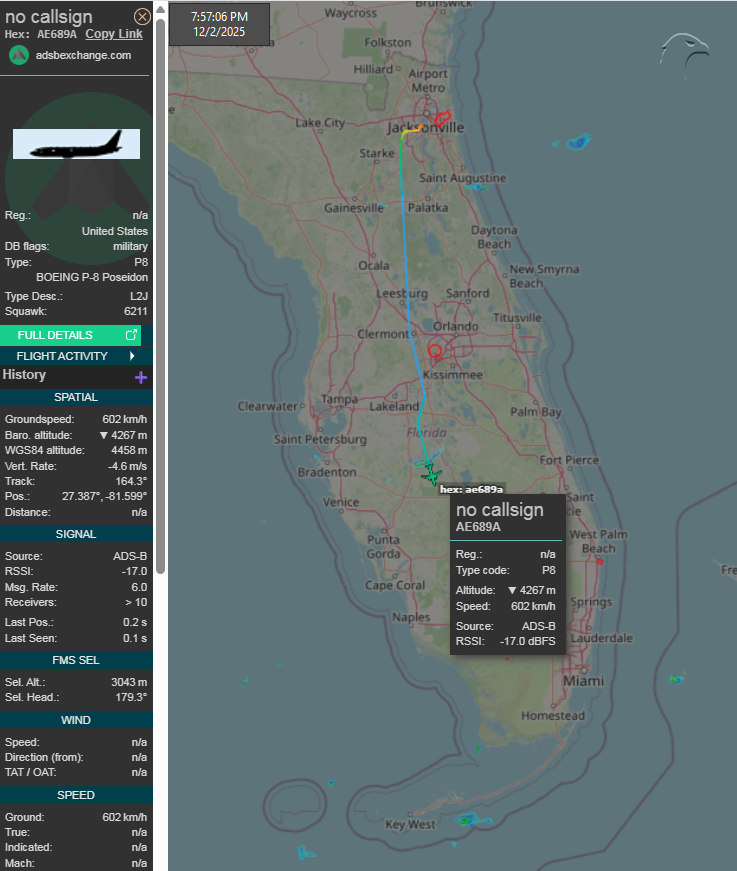This screenshot has height=871, width=737.
Task: Click the Type Desc. L2J value
Action: [139, 296]
